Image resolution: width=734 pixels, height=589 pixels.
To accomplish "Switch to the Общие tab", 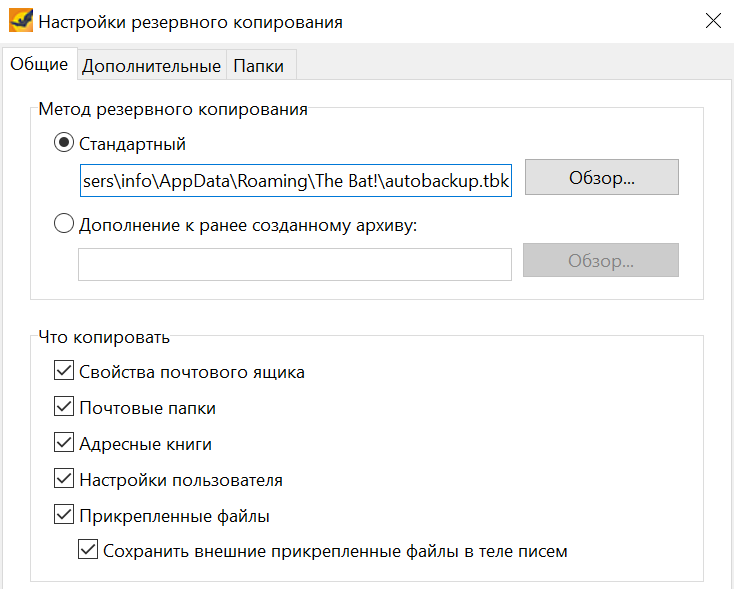I will (x=39, y=65).
